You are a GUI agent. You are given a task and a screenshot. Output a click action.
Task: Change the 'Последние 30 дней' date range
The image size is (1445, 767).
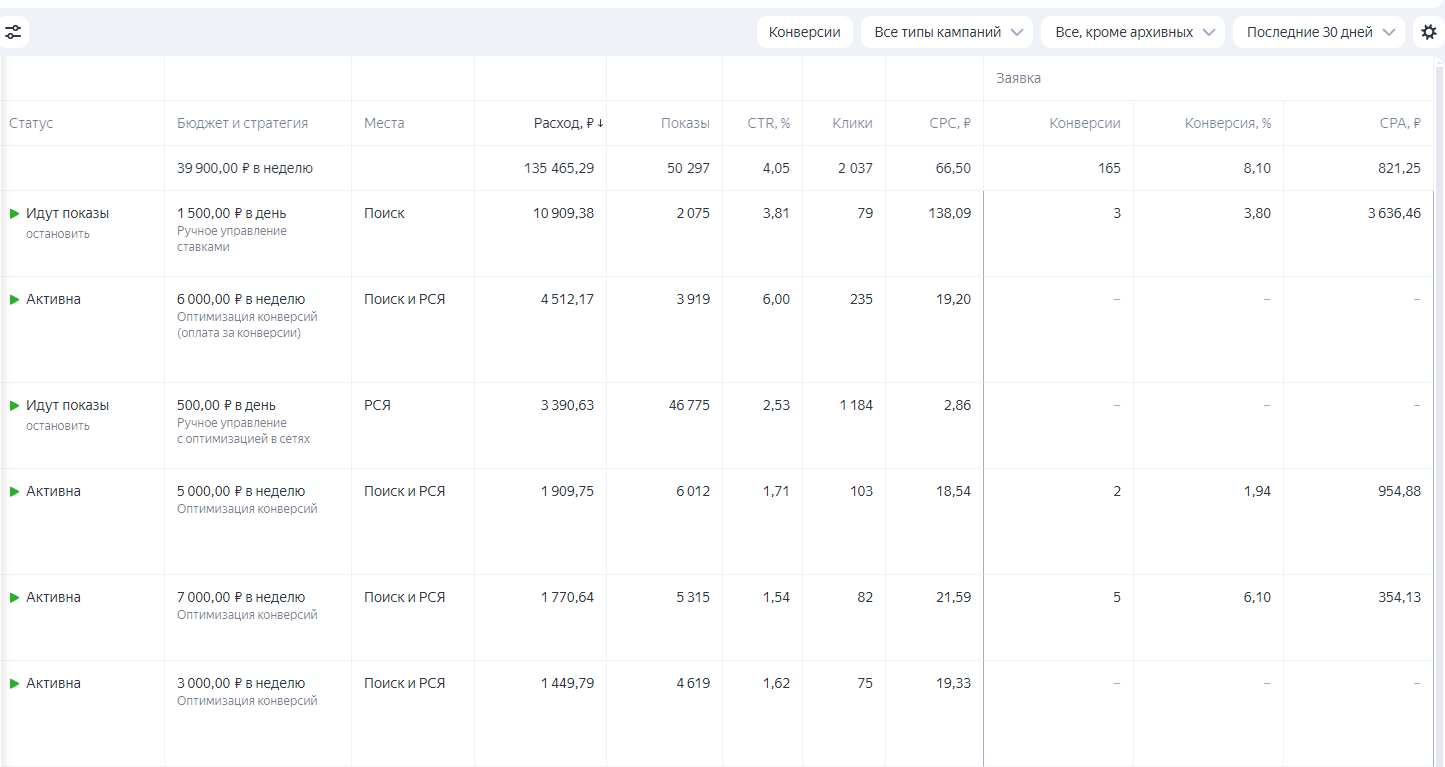1318,32
